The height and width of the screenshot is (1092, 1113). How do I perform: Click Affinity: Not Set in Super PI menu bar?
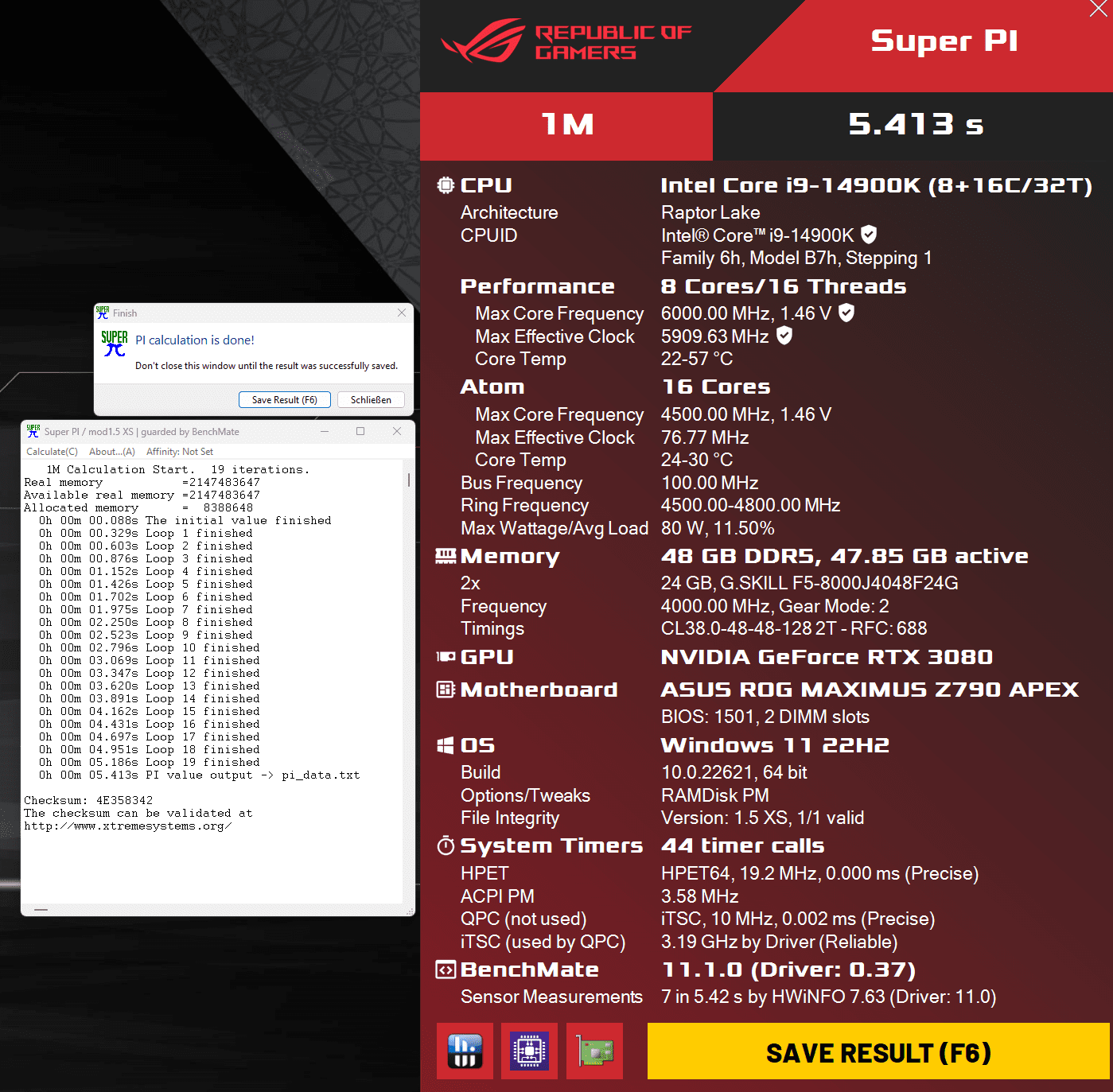180,452
